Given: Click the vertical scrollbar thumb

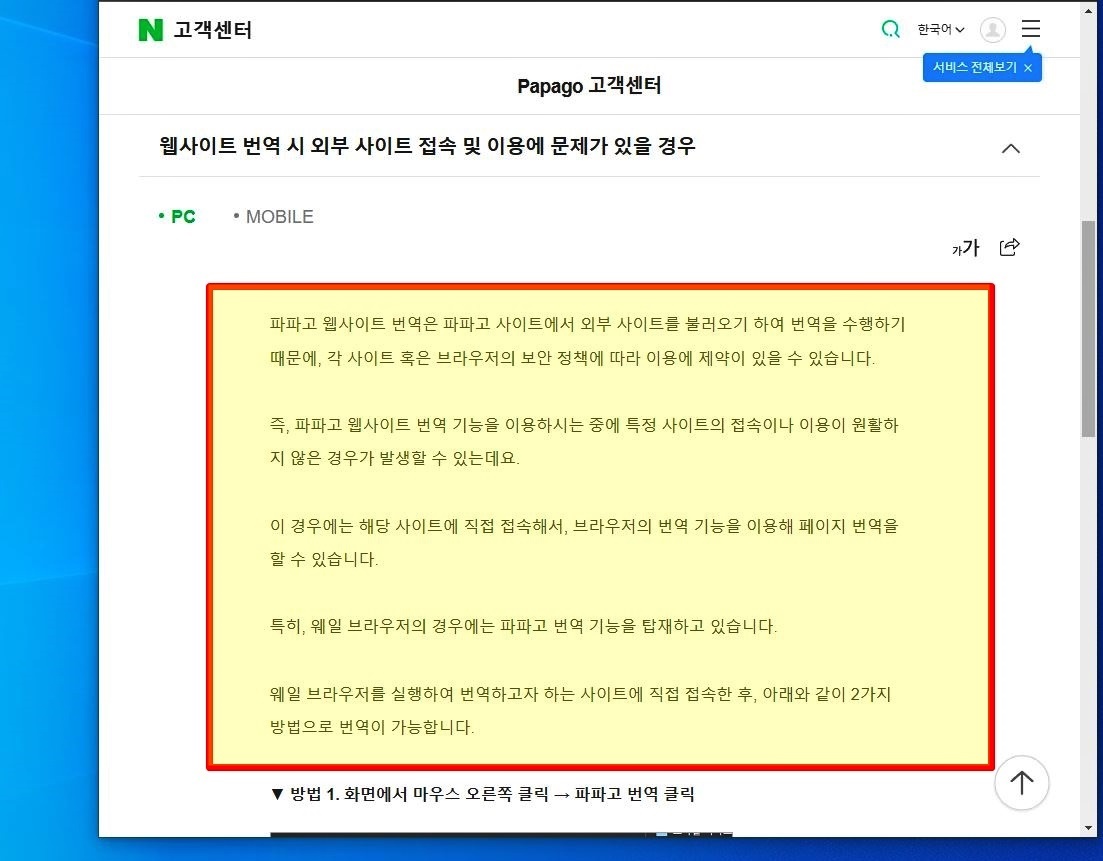Looking at the screenshot, I should 1088,329.
